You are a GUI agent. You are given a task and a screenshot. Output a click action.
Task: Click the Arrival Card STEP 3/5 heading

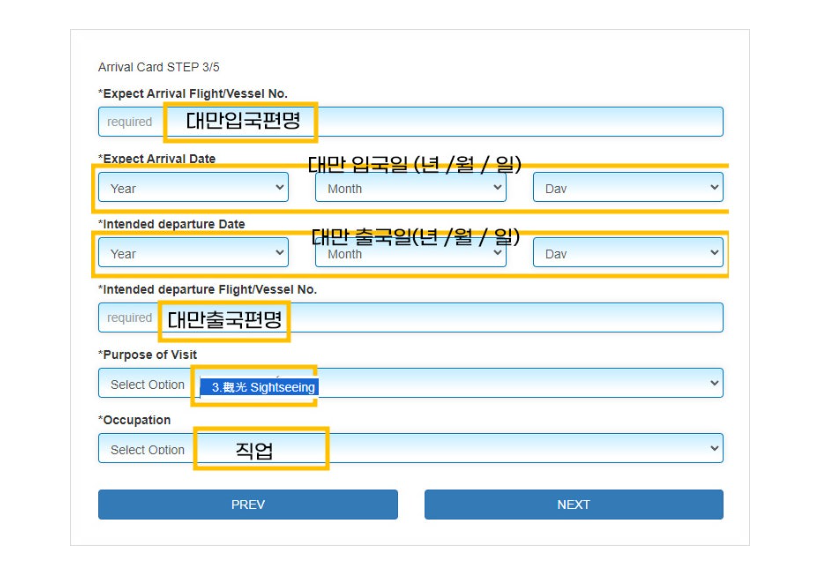159,67
